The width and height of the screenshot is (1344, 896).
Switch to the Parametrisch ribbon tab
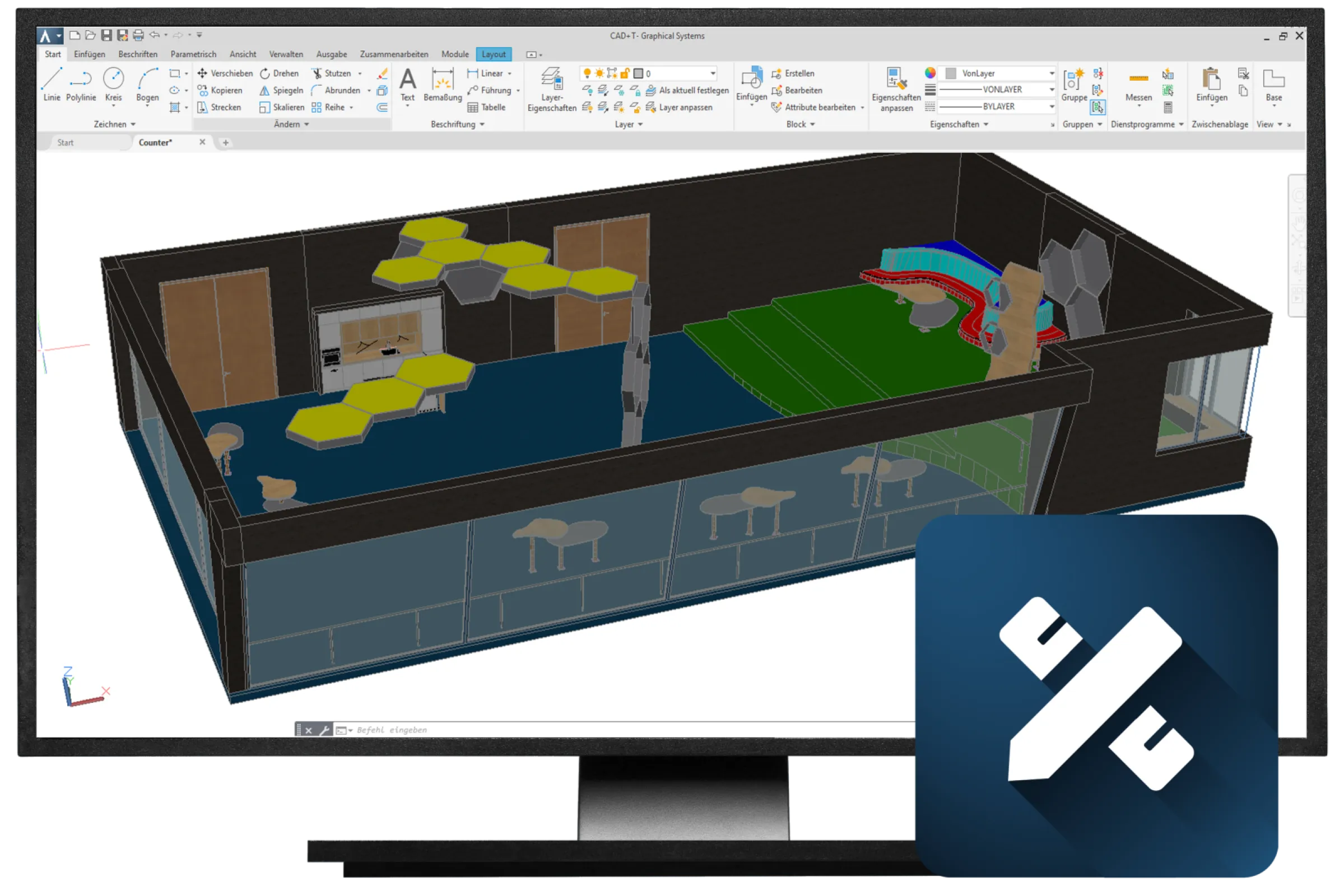(x=193, y=54)
